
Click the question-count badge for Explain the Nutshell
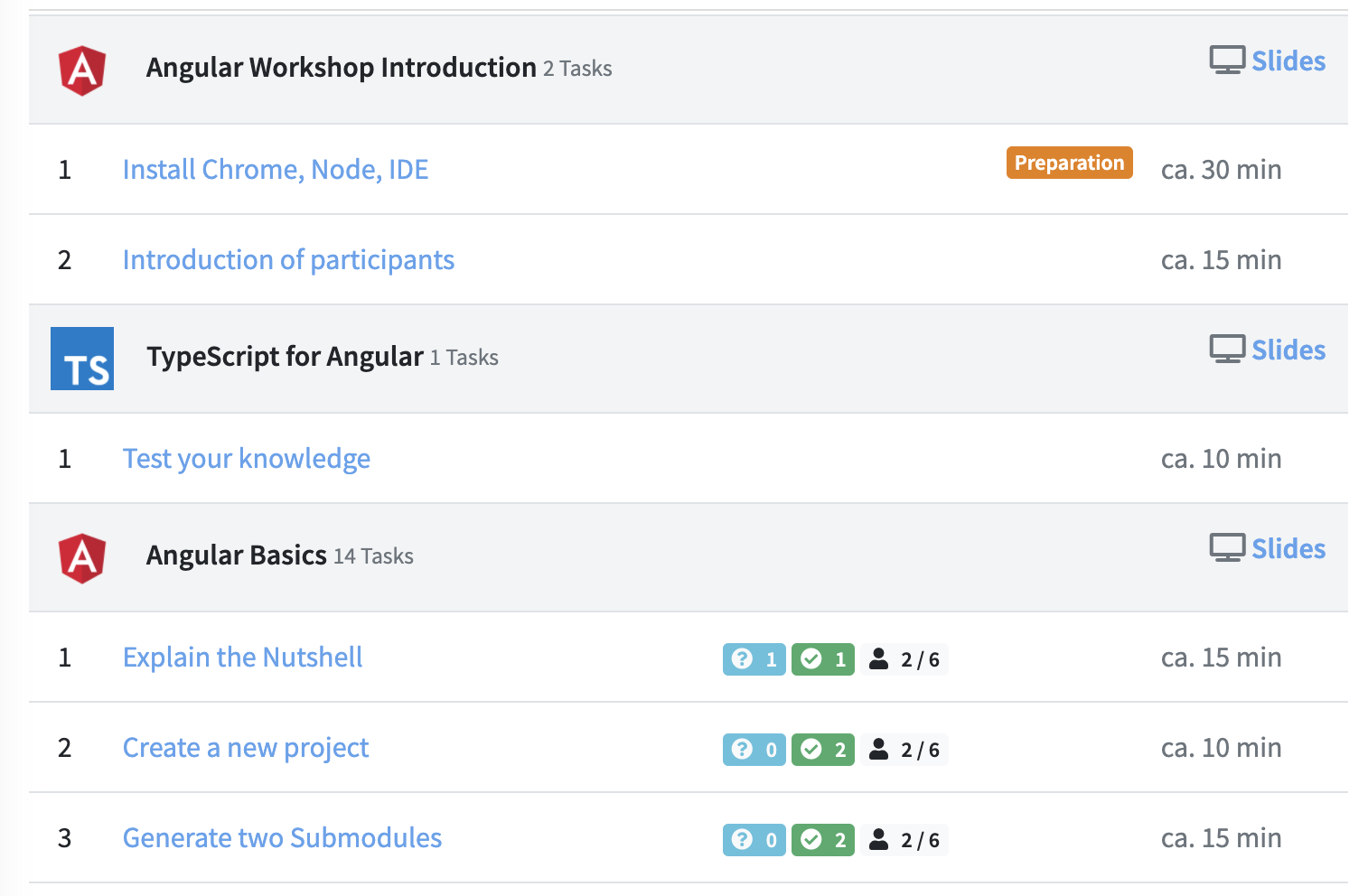754,658
